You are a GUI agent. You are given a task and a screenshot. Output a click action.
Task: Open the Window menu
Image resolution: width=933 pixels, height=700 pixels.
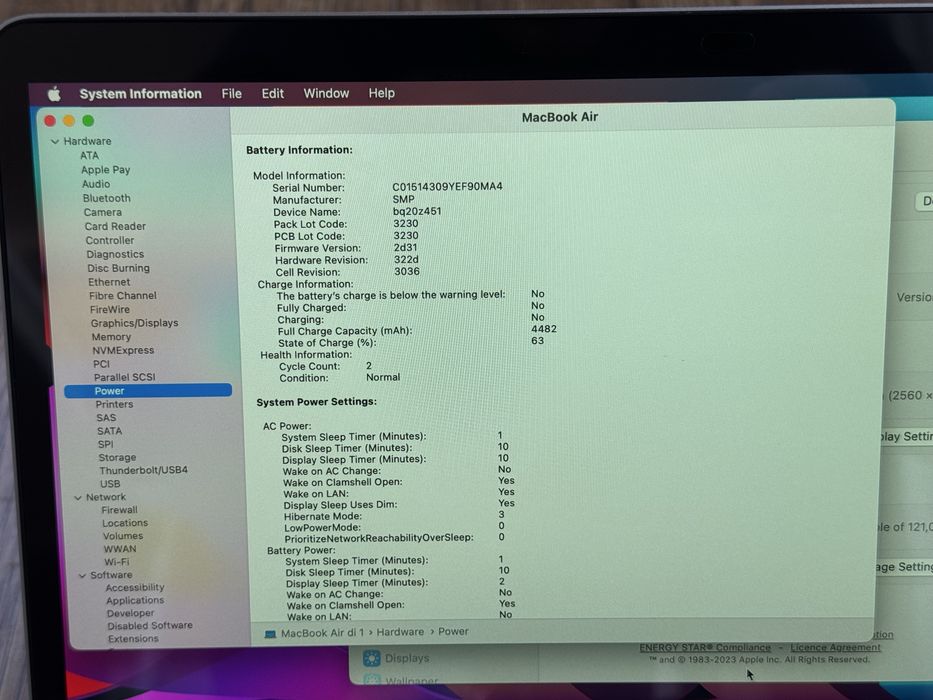(x=326, y=93)
